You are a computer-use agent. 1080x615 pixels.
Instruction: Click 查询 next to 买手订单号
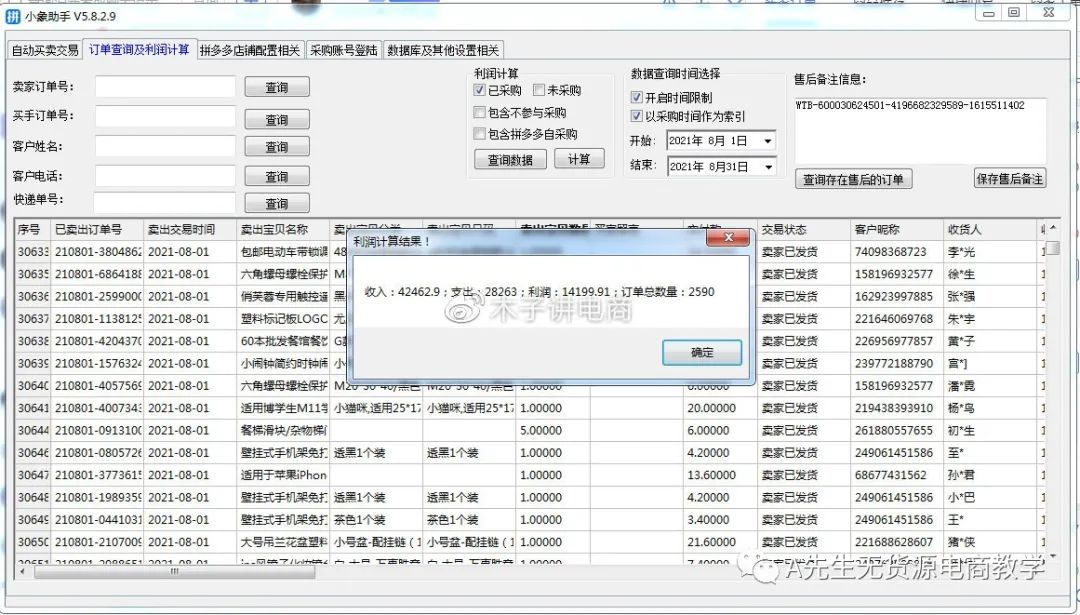277,120
